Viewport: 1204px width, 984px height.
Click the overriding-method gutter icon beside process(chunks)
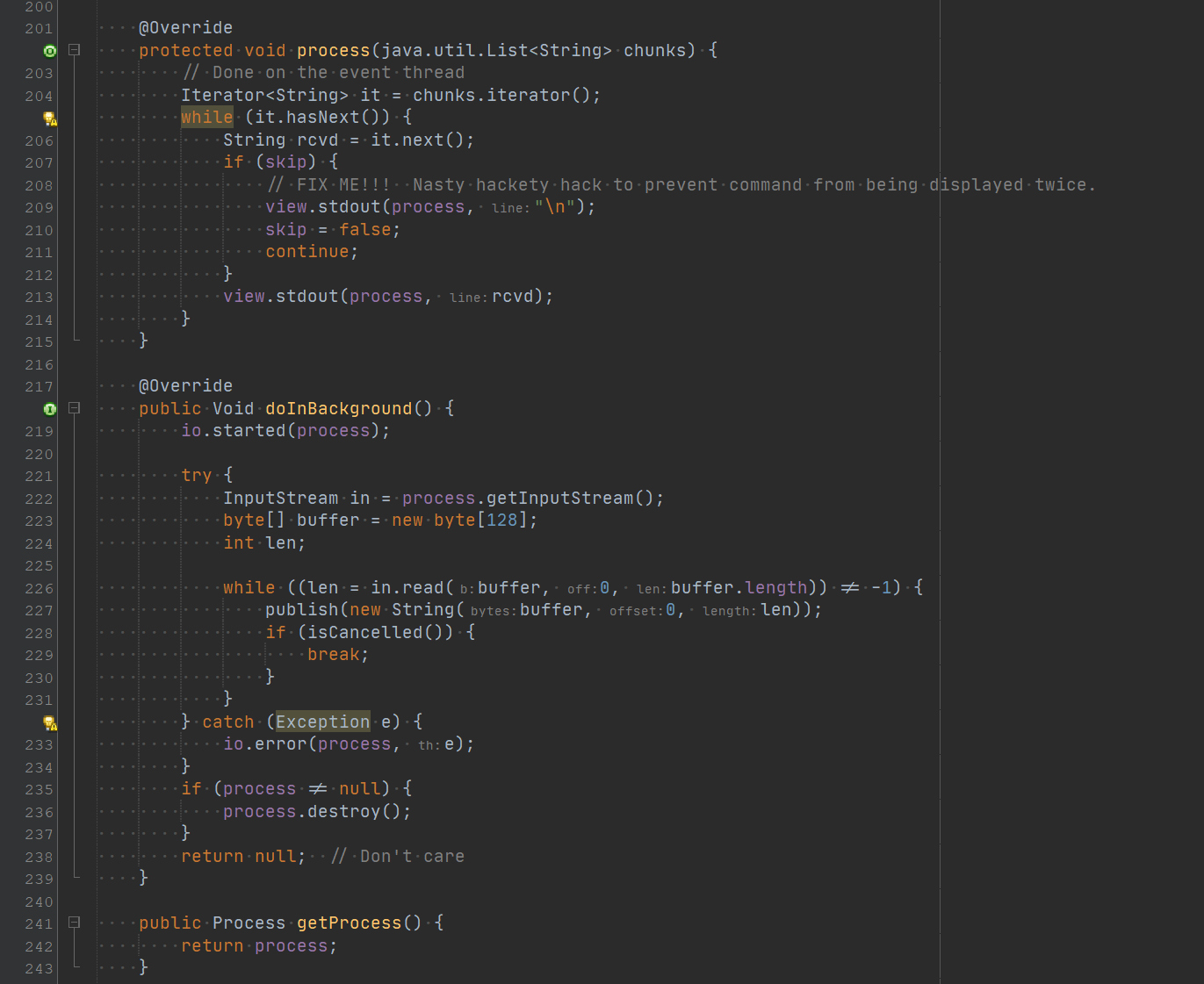[50, 51]
